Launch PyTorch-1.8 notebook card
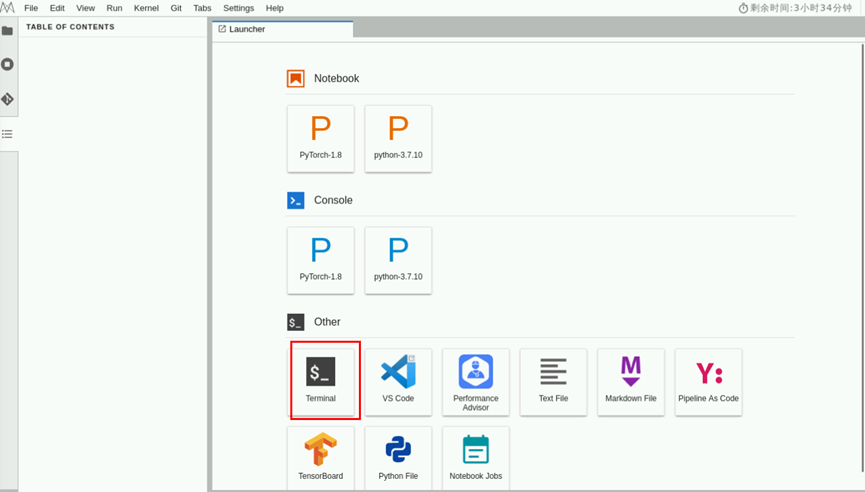Image resolution: width=865 pixels, height=492 pixels. click(x=321, y=139)
